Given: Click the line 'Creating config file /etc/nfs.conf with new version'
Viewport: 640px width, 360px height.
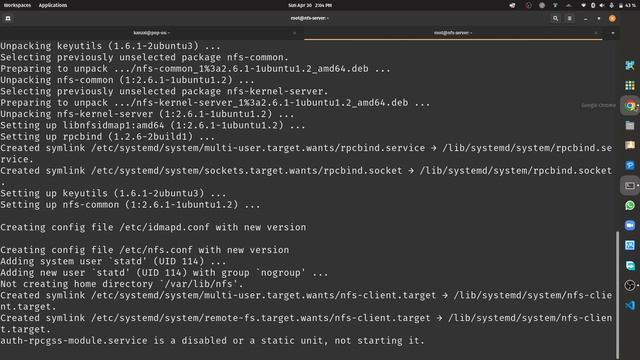Looking at the screenshot, I should click(x=144, y=250).
